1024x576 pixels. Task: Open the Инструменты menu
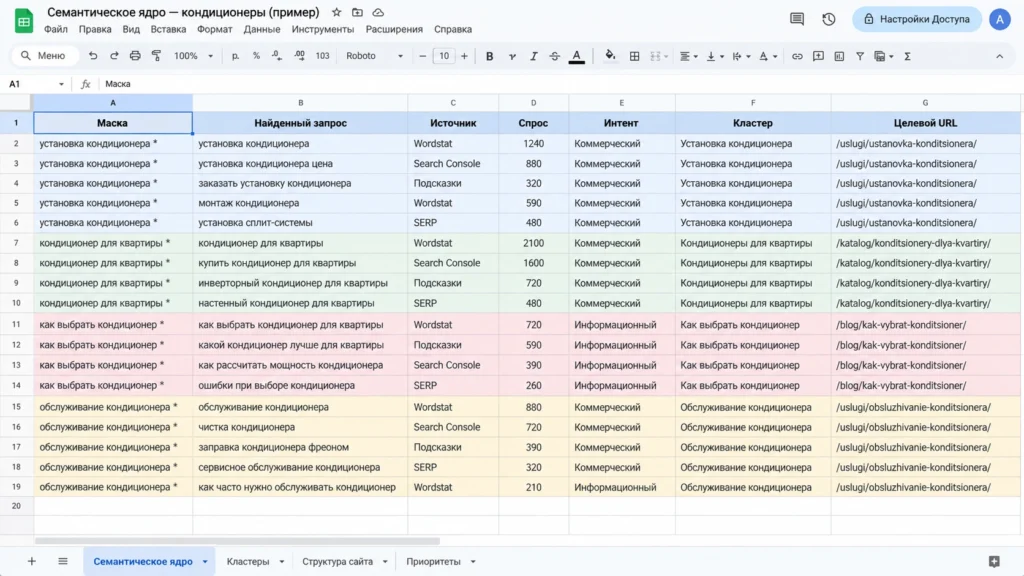[323, 29]
